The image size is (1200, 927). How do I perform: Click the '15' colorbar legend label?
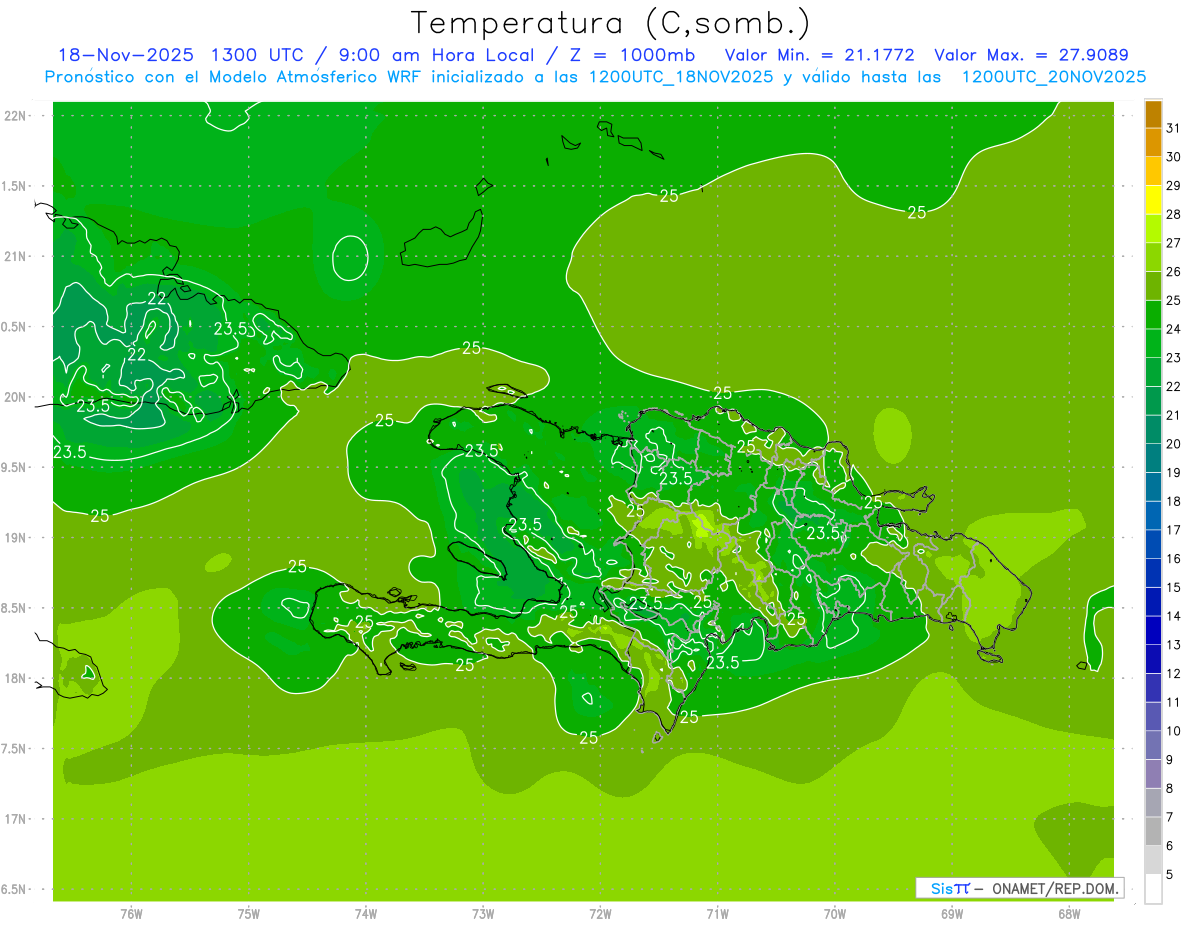click(x=1173, y=588)
